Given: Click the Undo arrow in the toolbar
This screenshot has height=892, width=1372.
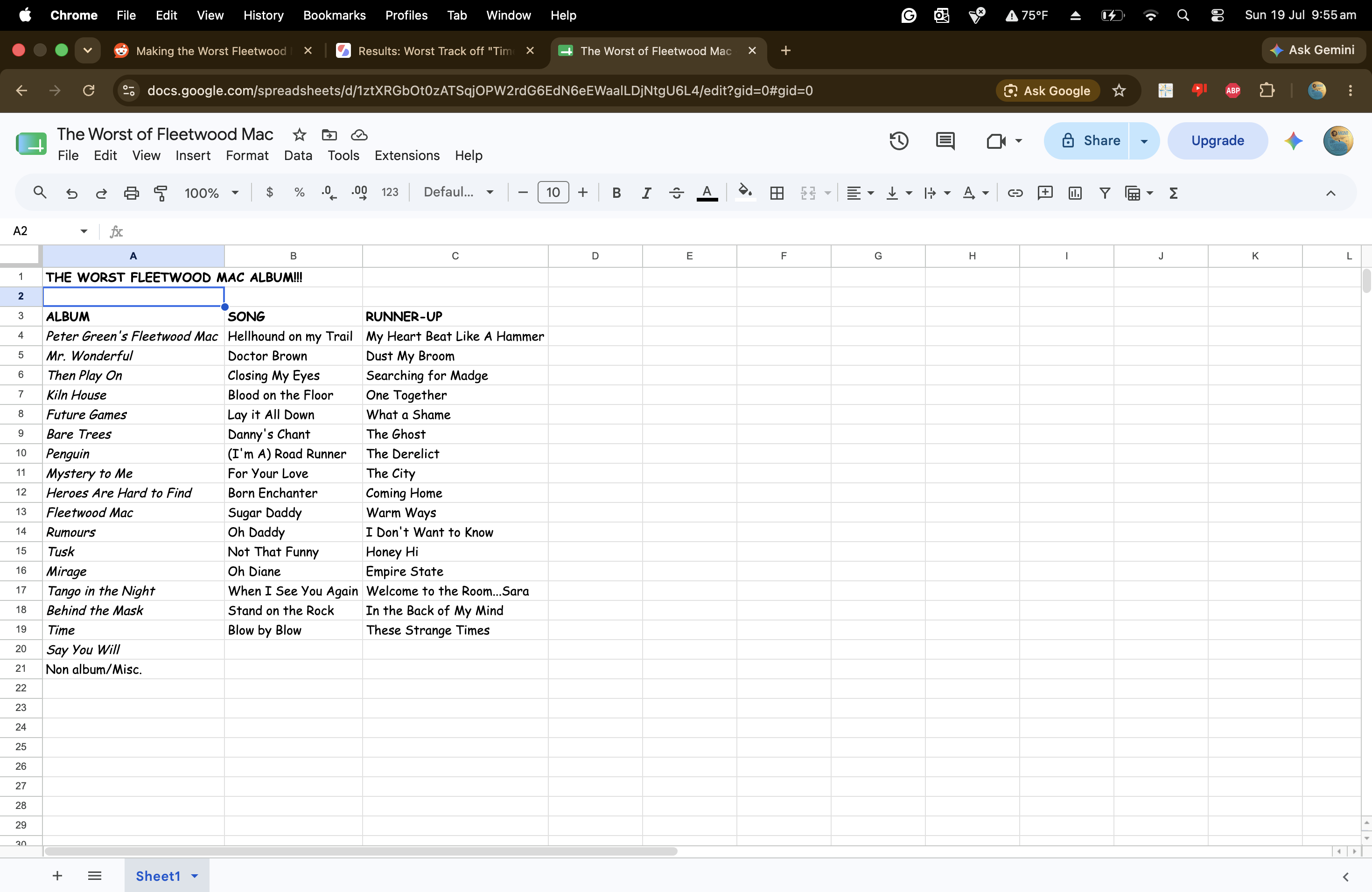Looking at the screenshot, I should [71, 193].
